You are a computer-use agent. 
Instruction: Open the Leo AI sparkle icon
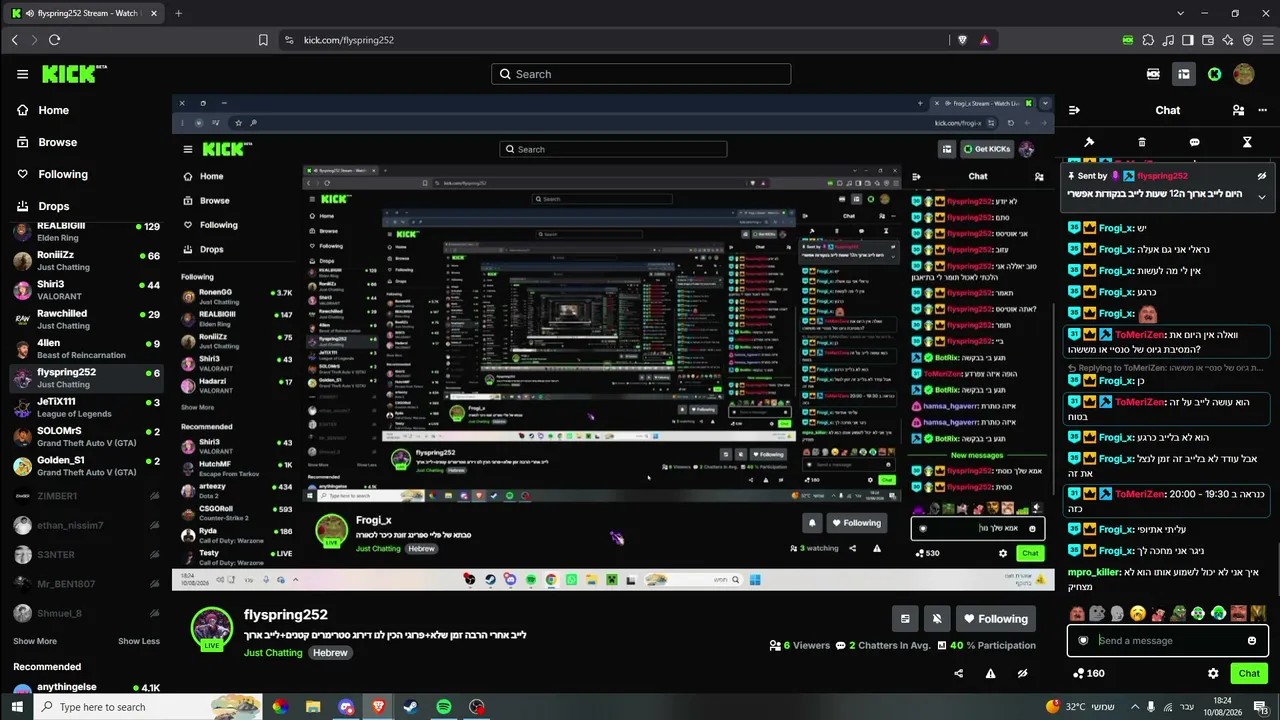[1228, 40]
